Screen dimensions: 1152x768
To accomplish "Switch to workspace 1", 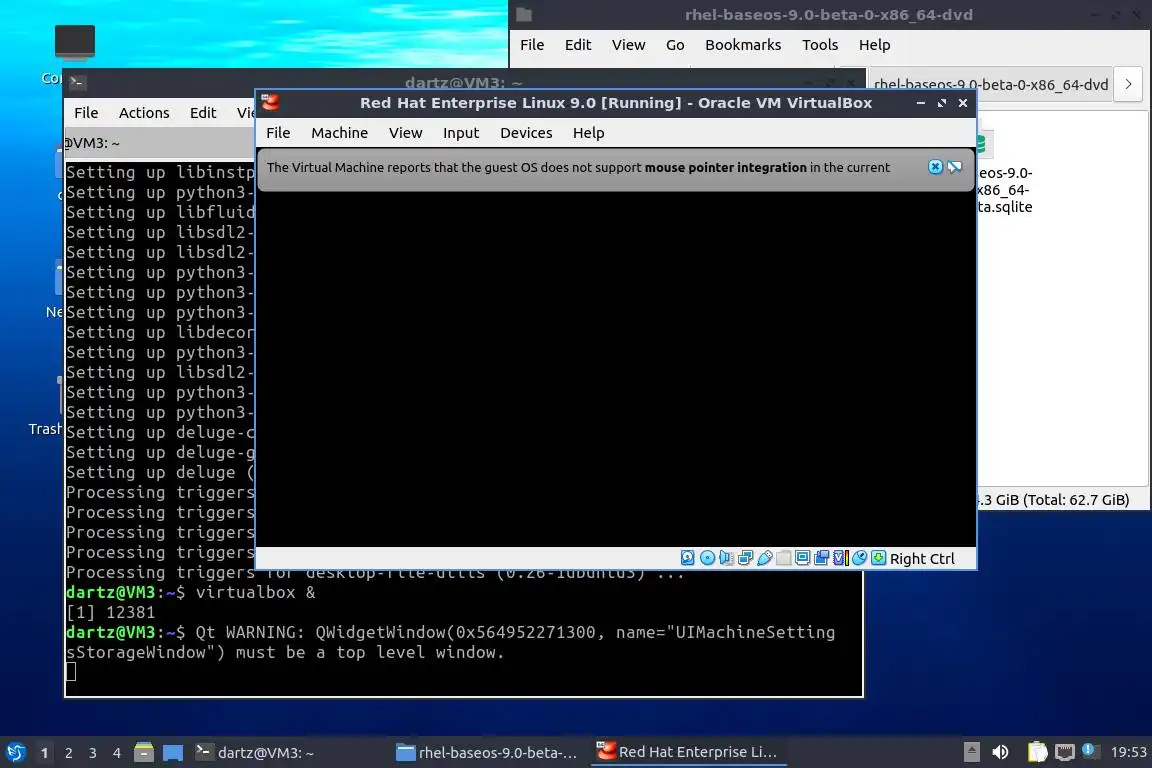I will click(45, 753).
